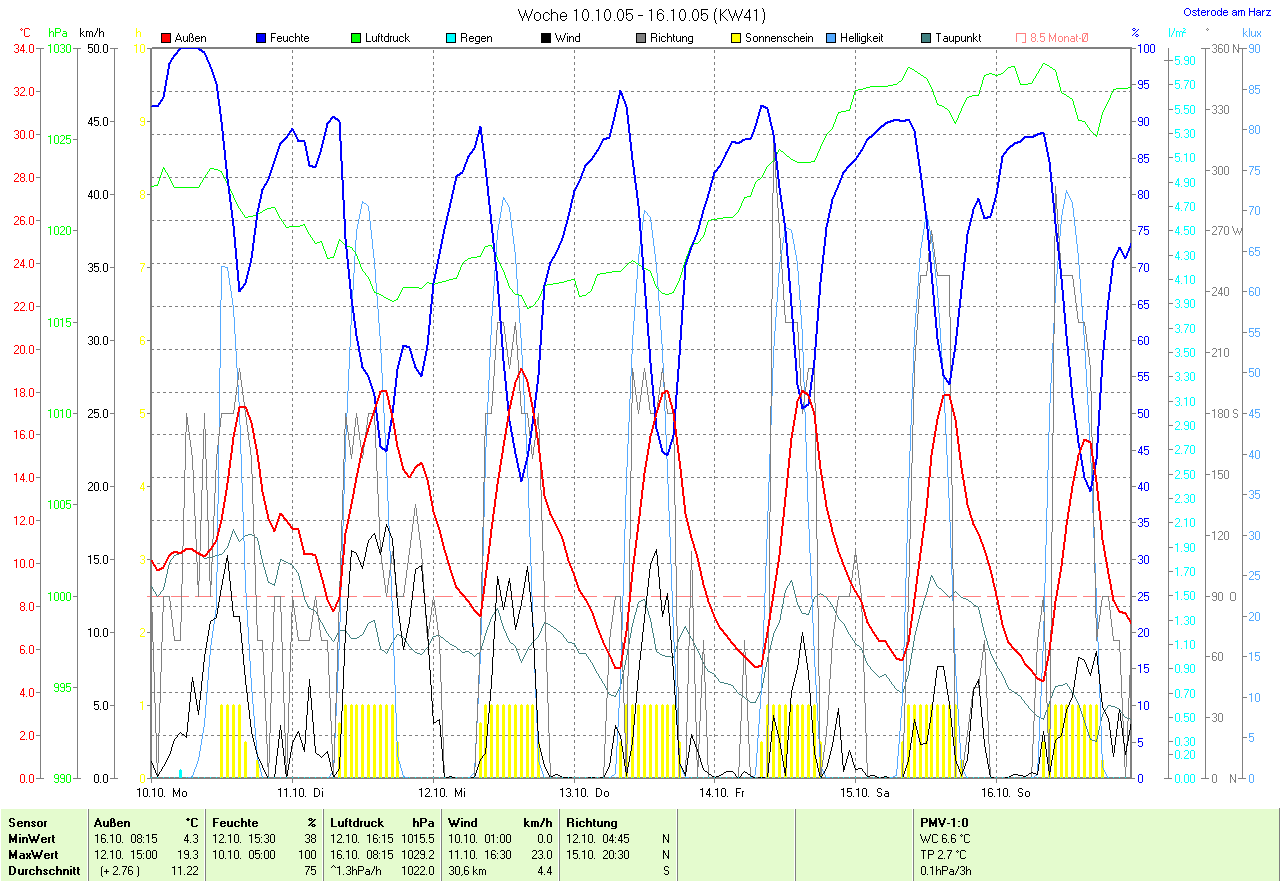Image resolution: width=1280 pixels, height=881 pixels.
Task: Select the 16.10. So date marker
Action: click(1007, 792)
